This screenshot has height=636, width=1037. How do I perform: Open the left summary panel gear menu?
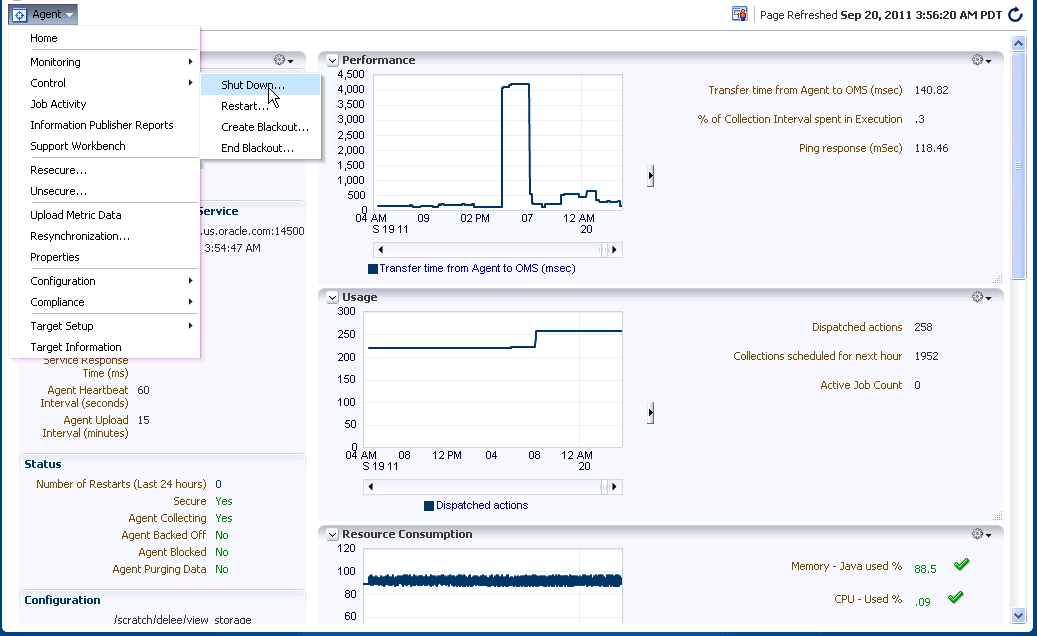tap(284, 60)
